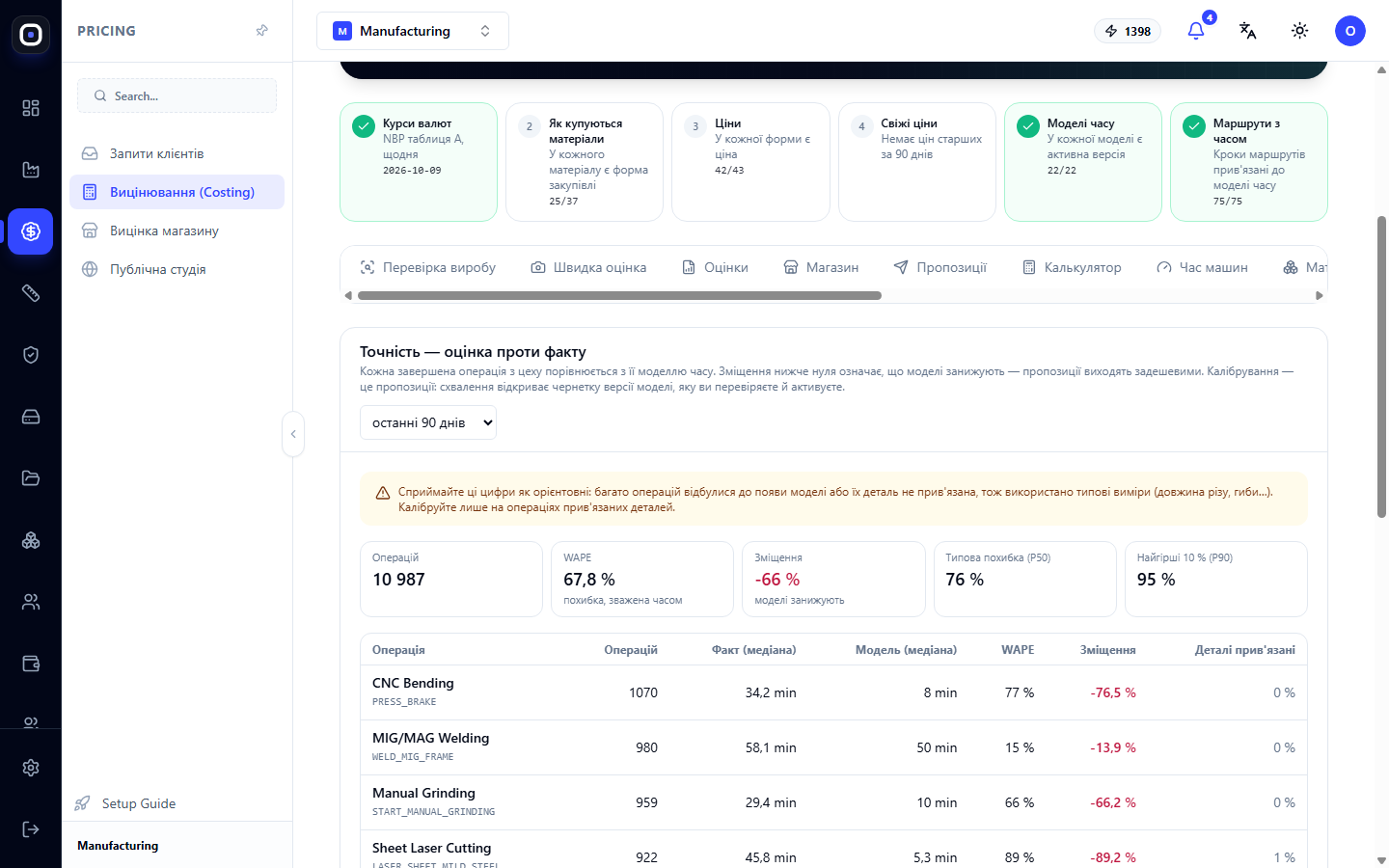
Task: Collapse the pricing sidebar with the chevron handle
Action: pyautogui.click(x=293, y=434)
